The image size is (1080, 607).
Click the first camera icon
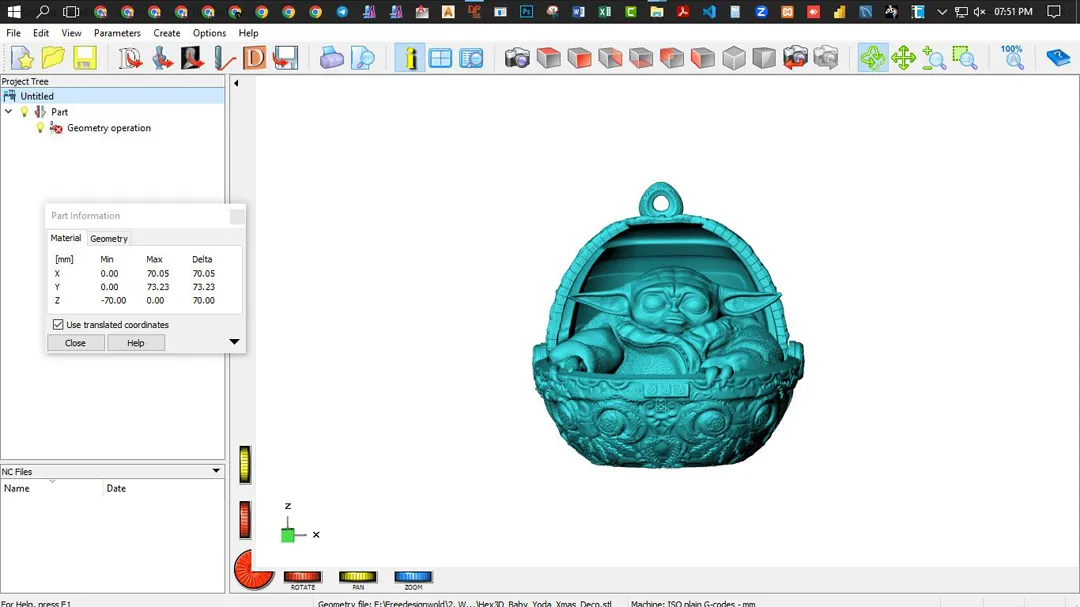[517, 59]
